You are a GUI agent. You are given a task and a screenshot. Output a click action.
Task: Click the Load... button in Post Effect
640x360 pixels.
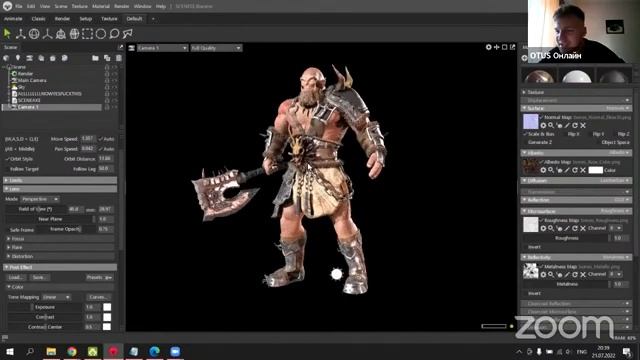point(16,278)
